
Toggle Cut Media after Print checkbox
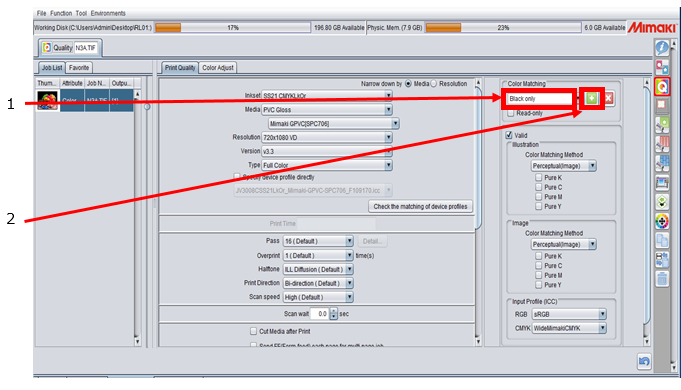[x=253, y=331]
